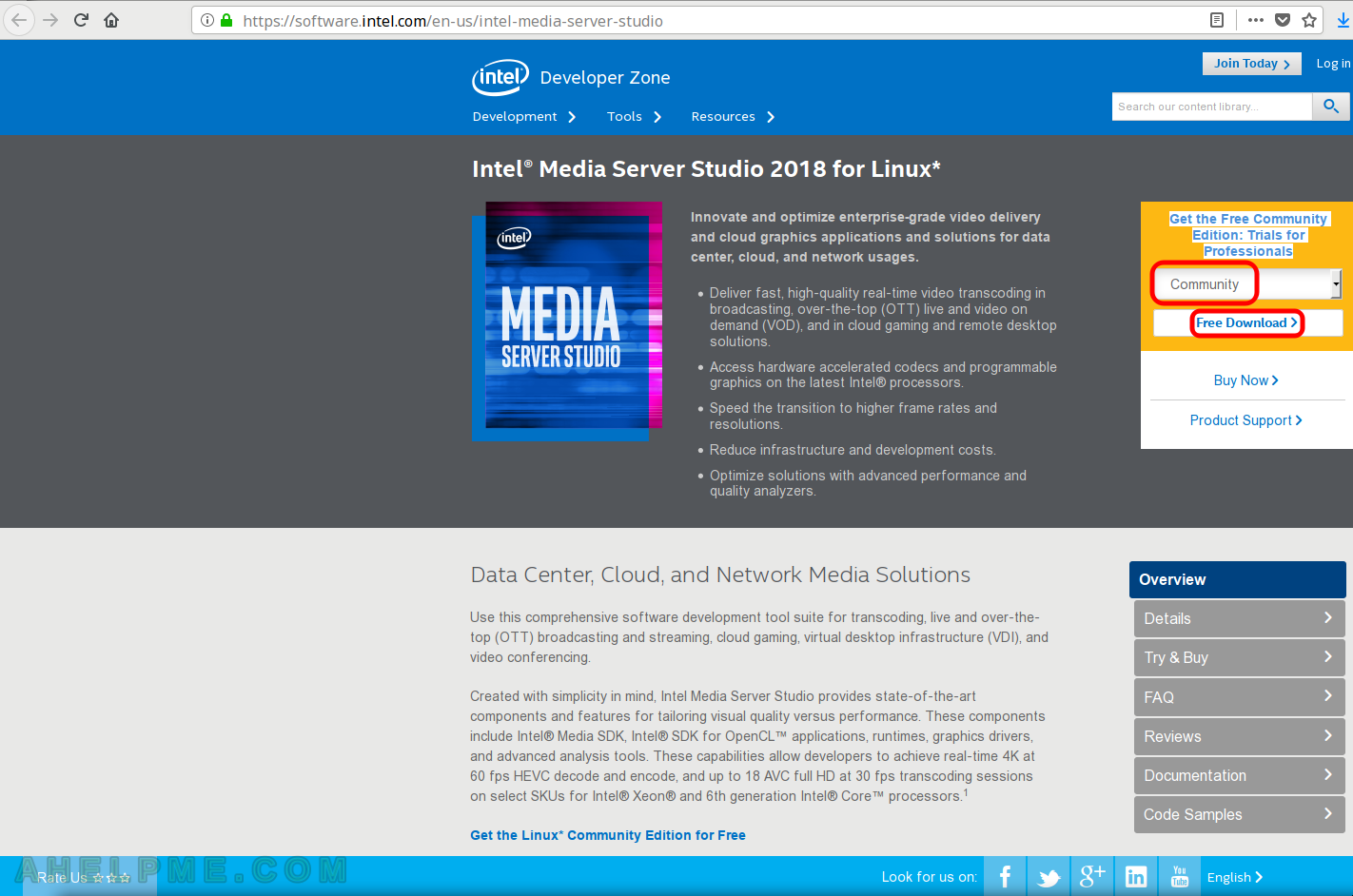Click the Log in link

click(1333, 64)
